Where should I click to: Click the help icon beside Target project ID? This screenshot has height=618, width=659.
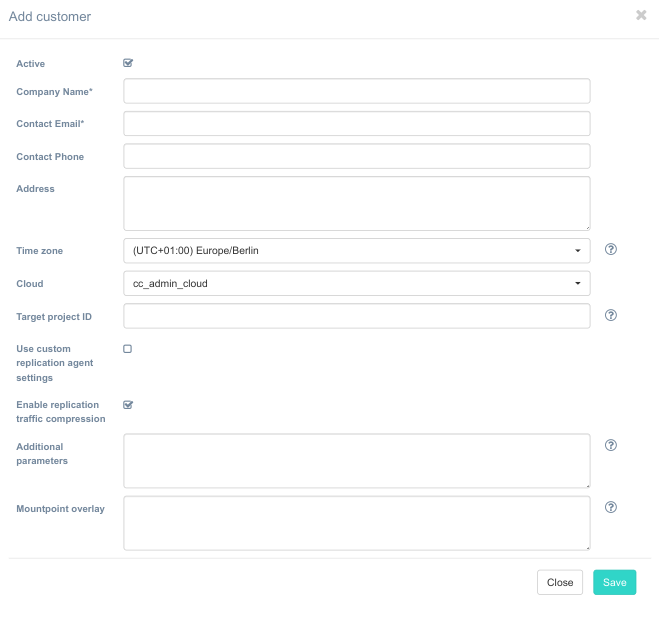611,315
